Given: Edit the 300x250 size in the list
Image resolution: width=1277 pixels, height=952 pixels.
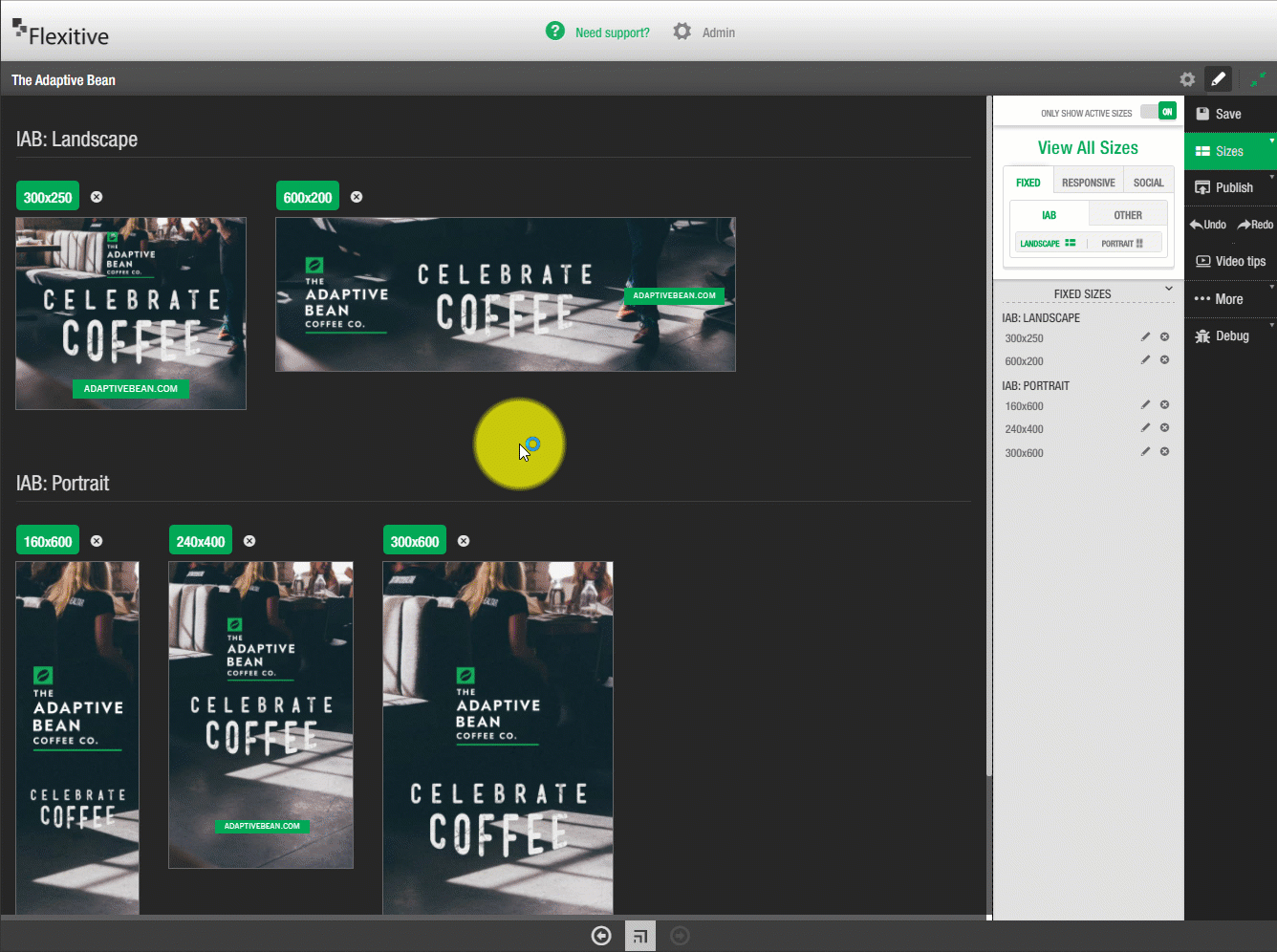Looking at the screenshot, I should coord(1145,337).
